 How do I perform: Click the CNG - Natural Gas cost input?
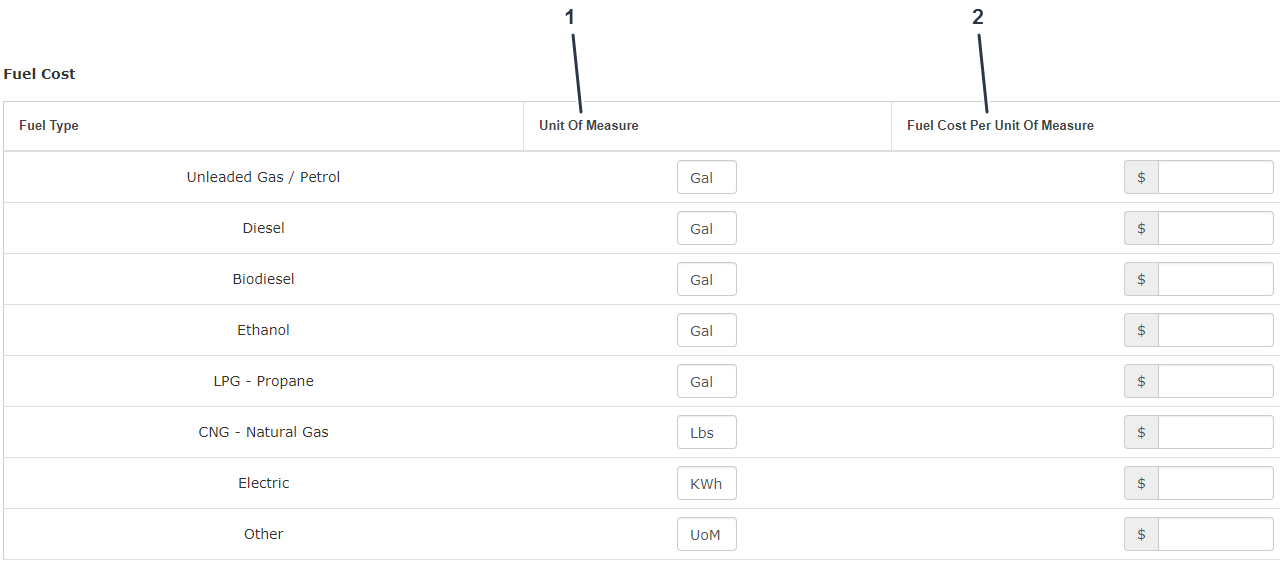1215,432
